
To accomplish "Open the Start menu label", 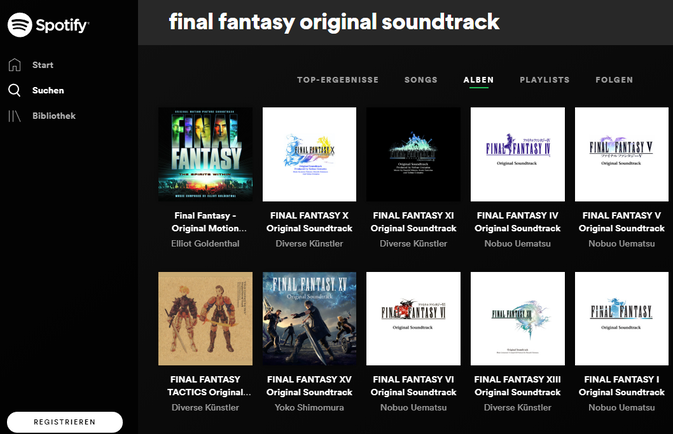I will (43, 65).
